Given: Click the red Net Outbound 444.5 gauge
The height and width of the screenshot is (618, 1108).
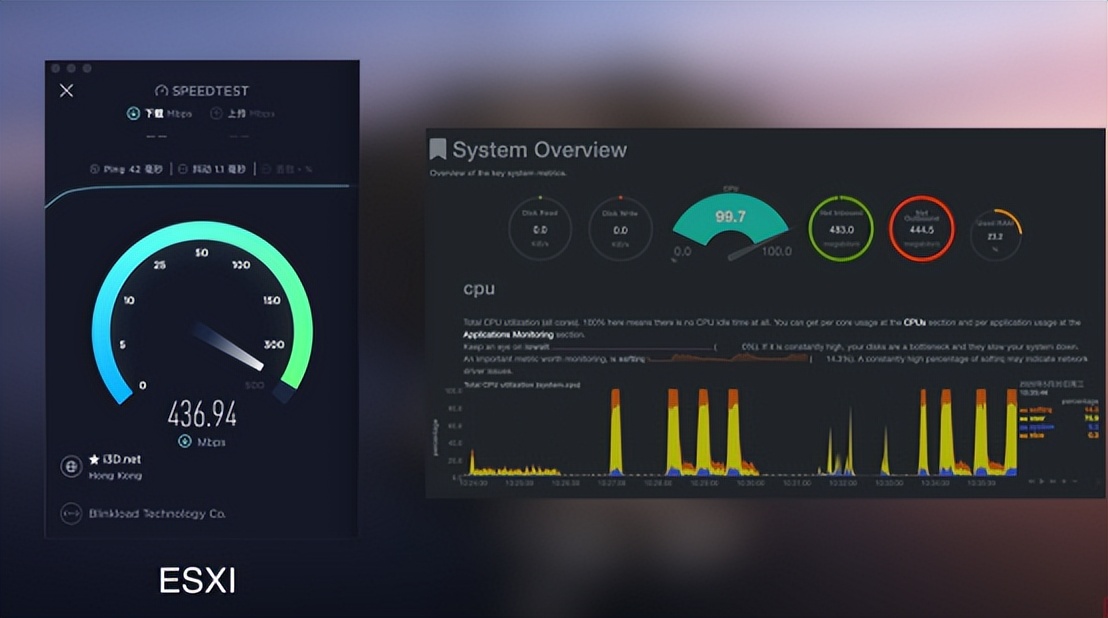Looking at the screenshot, I should [x=921, y=229].
